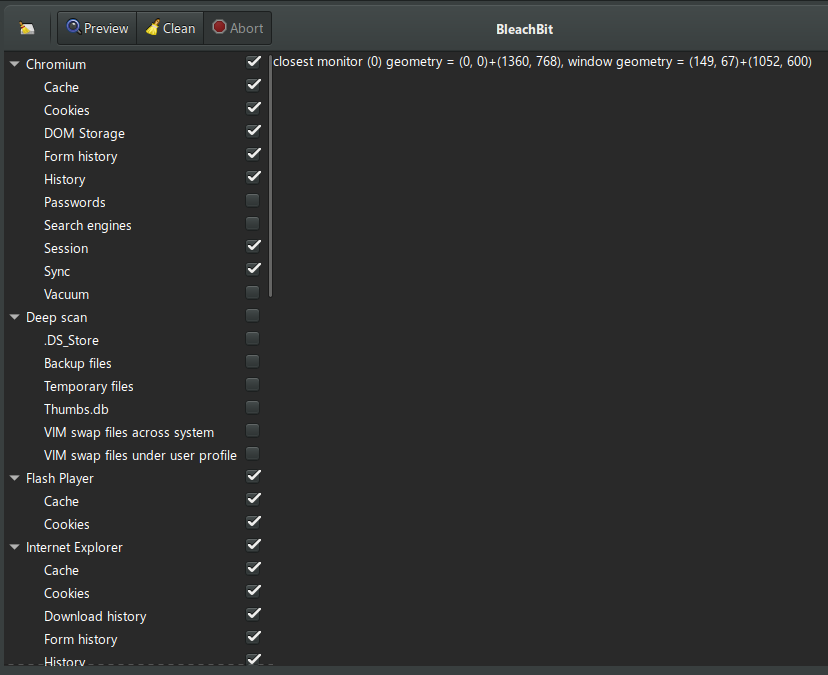828x675 pixels.
Task: Select the Vacuum row label
Action: tap(67, 295)
